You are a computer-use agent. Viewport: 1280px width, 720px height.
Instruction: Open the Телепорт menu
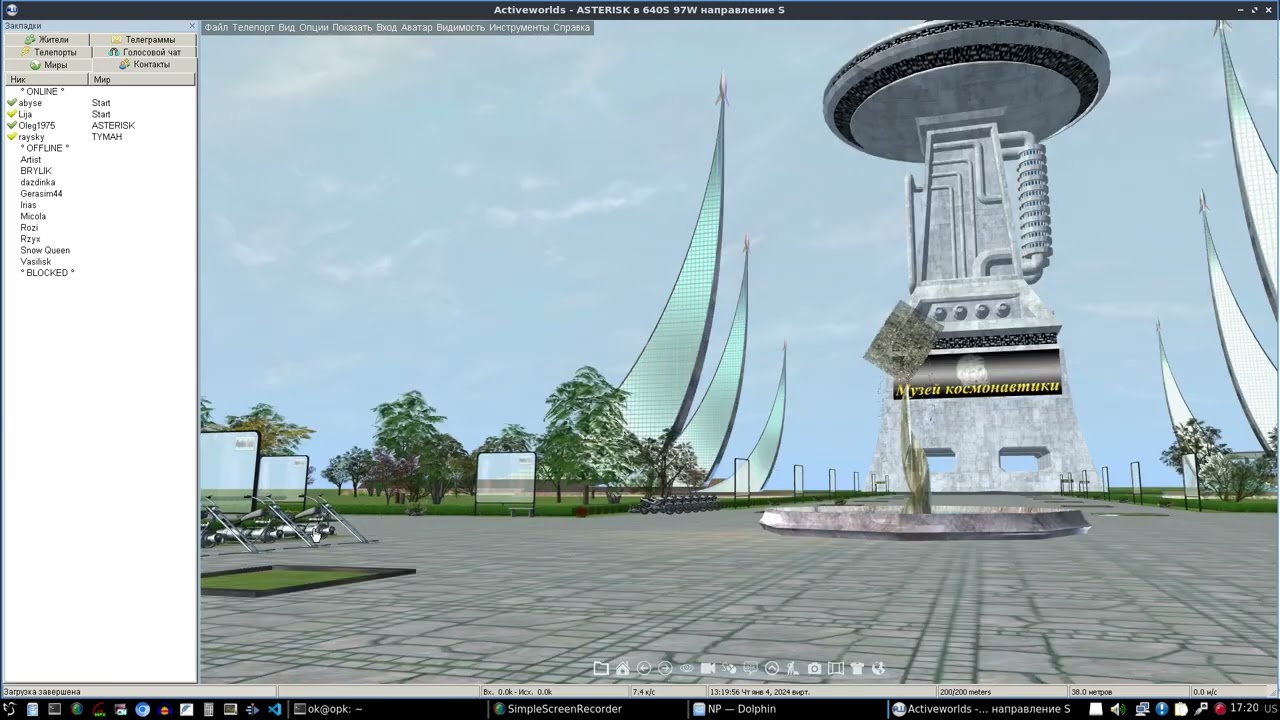point(253,27)
